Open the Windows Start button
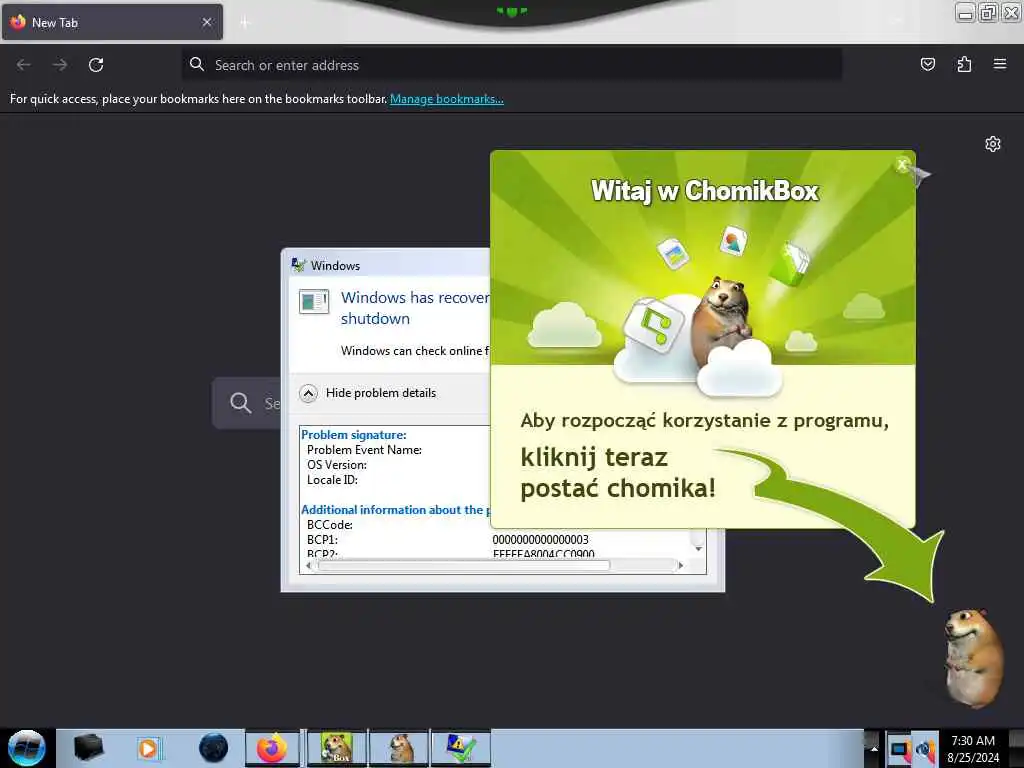The height and width of the screenshot is (768, 1024). 26,748
